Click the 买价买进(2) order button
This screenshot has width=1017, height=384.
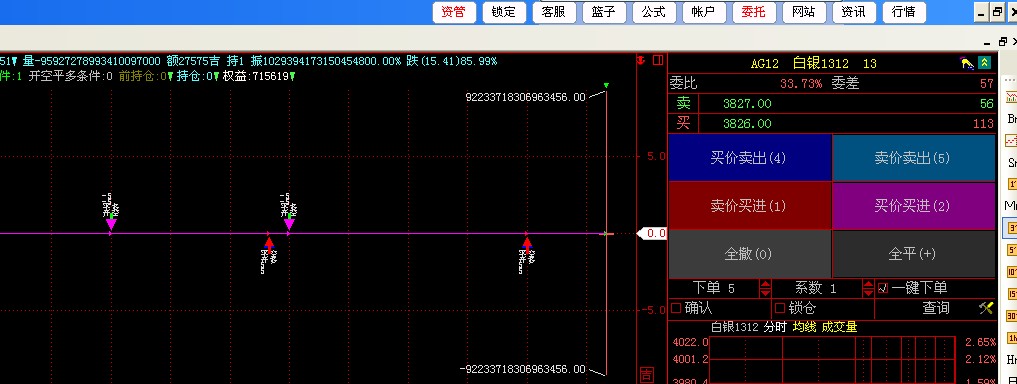(913, 206)
